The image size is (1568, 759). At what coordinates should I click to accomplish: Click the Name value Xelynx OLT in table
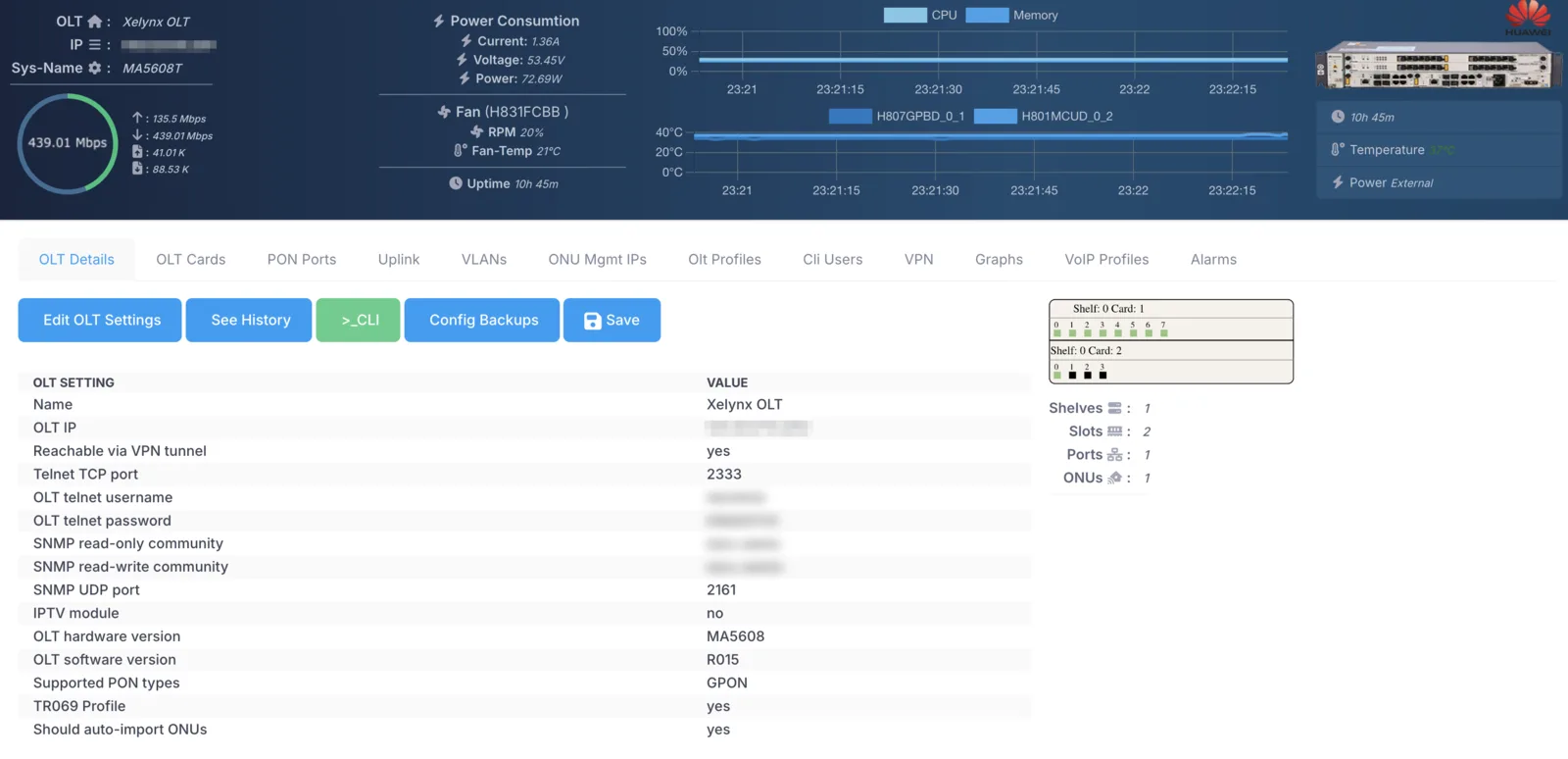[745, 405]
